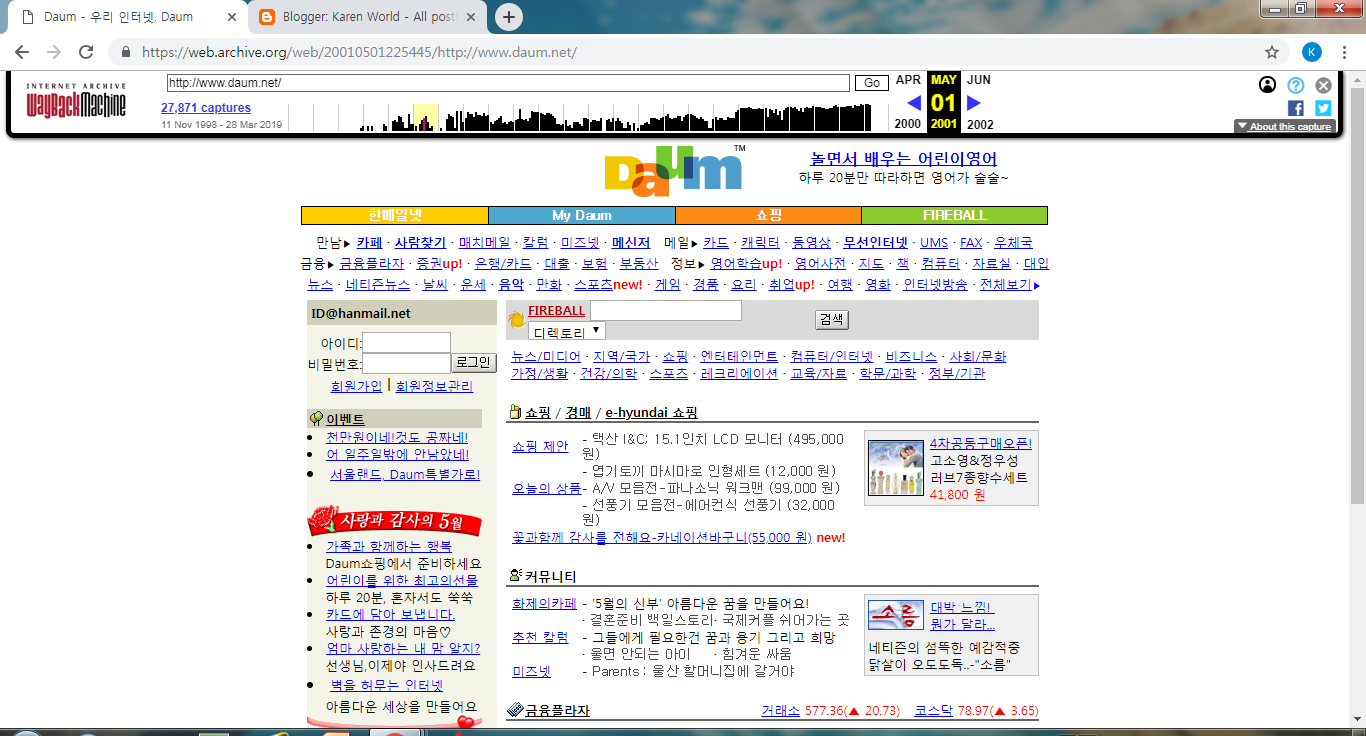This screenshot has width=1366, height=736.
Task: Share capture on Twitter icon
Action: (1323, 108)
